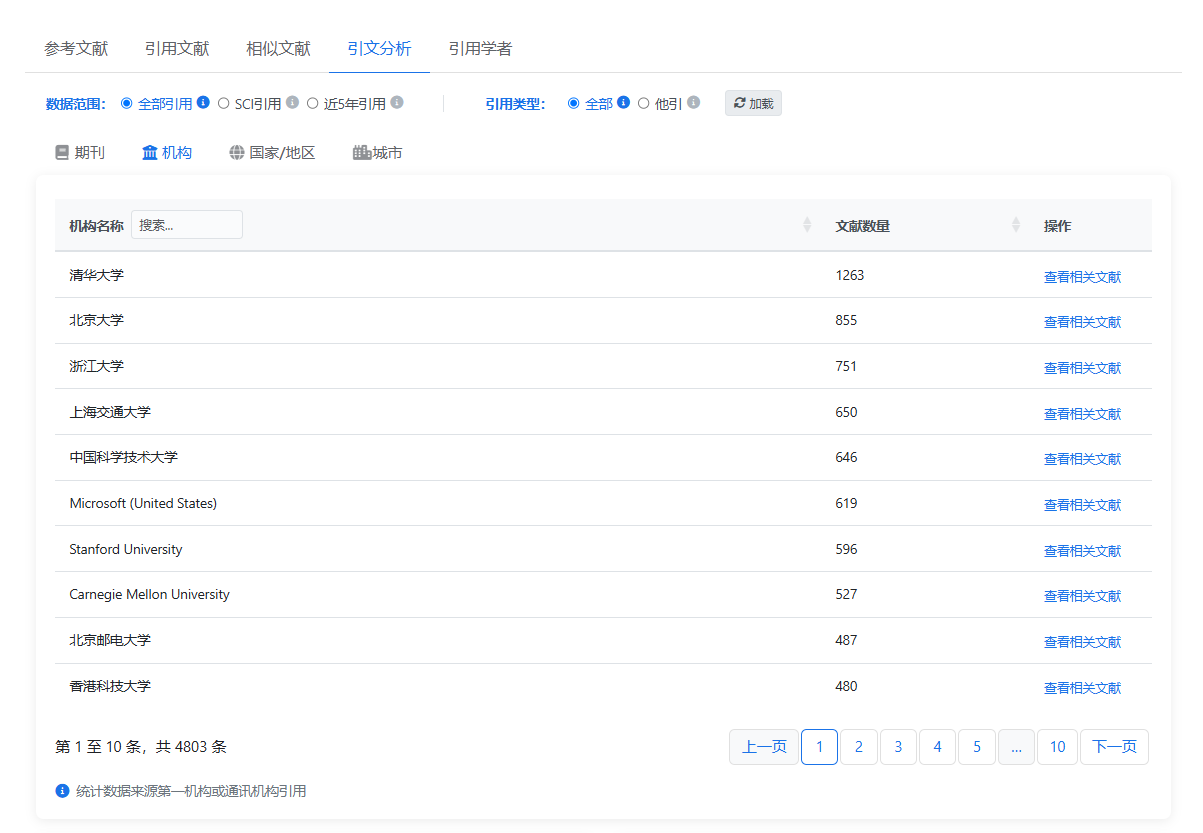The height and width of the screenshot is (833, 1203).
Task: Show the 城市 city breakdown
Action: (x=378, y=153)
